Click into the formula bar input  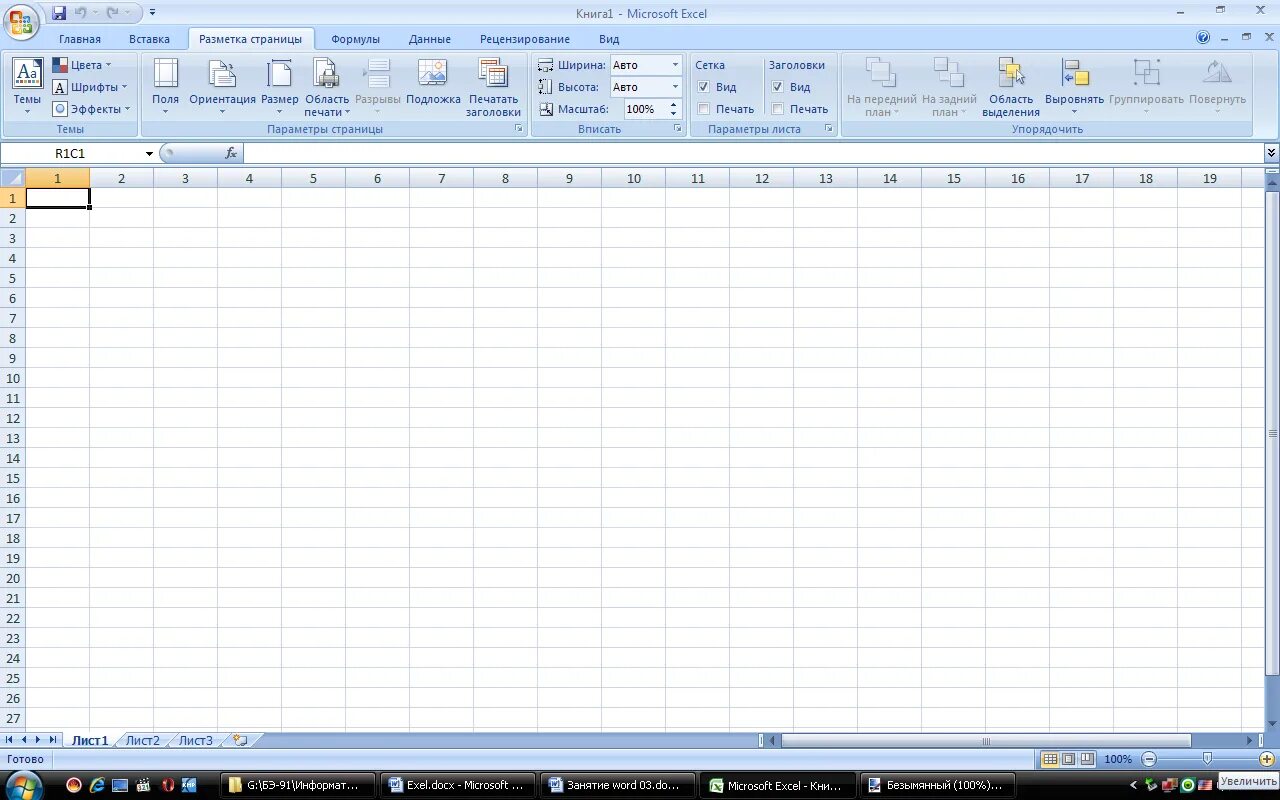(753, 153)
